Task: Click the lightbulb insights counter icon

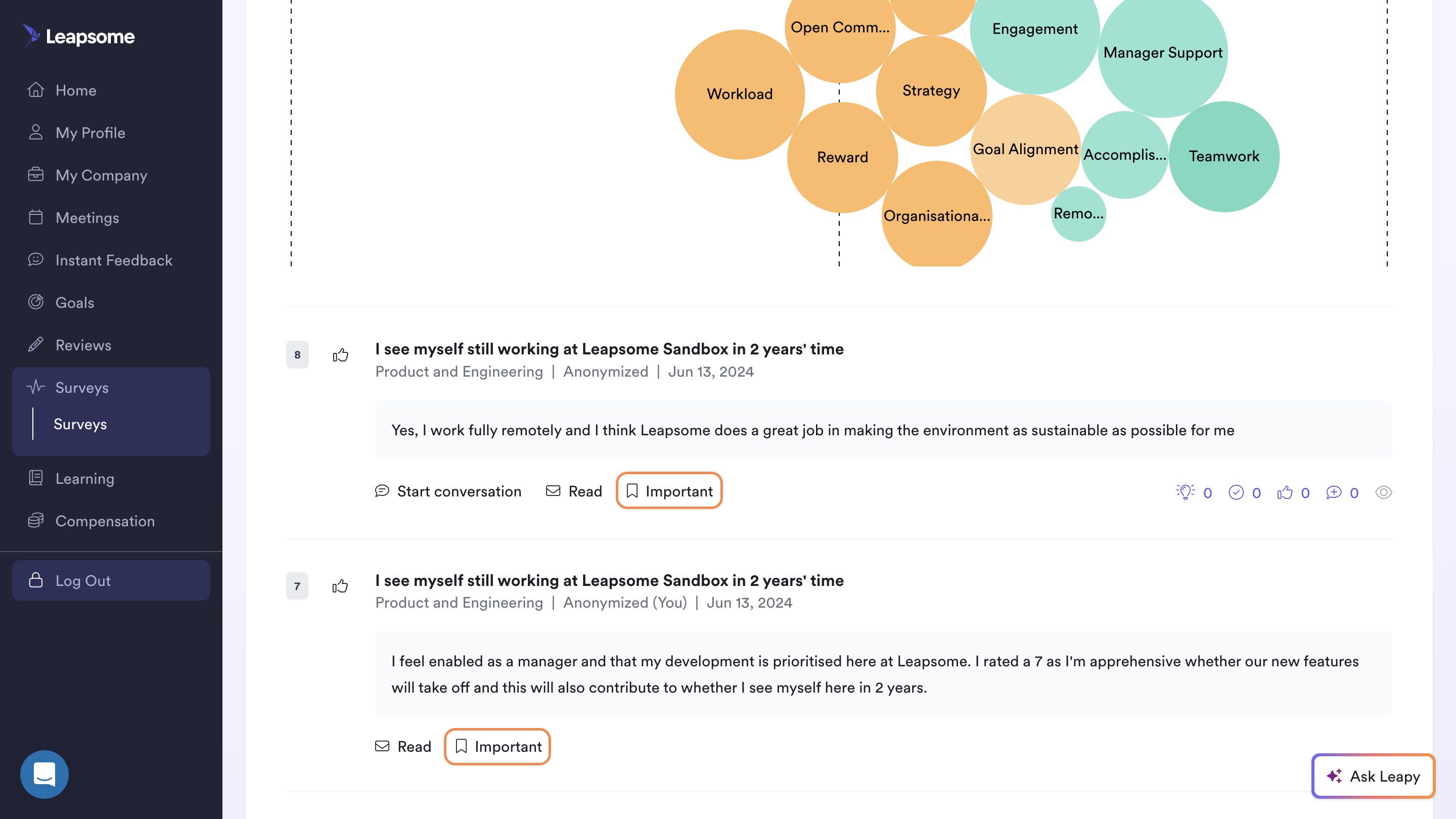Action: [x=1185, y=492]
